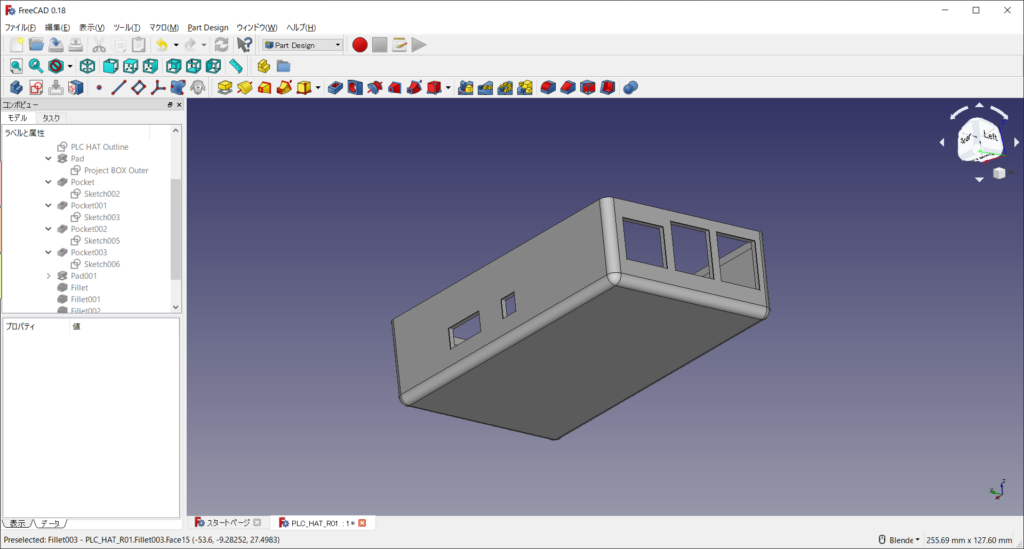Switch to the タスク tab
This screenshot has height=549, width=1024.
click(x=51, y=118)
